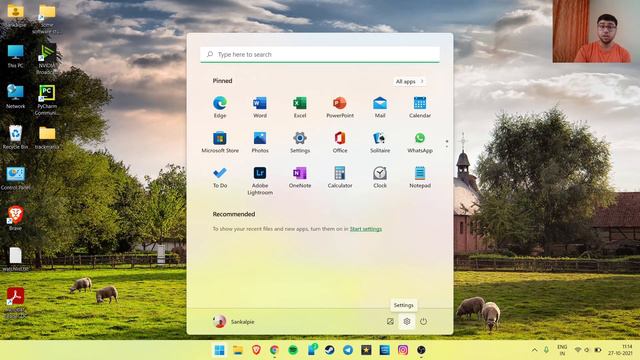Image resolution: width=640 pixels, height=360 pixels.
Task: Launch PowerPoint from pinned apps
Action: point(340,107)
